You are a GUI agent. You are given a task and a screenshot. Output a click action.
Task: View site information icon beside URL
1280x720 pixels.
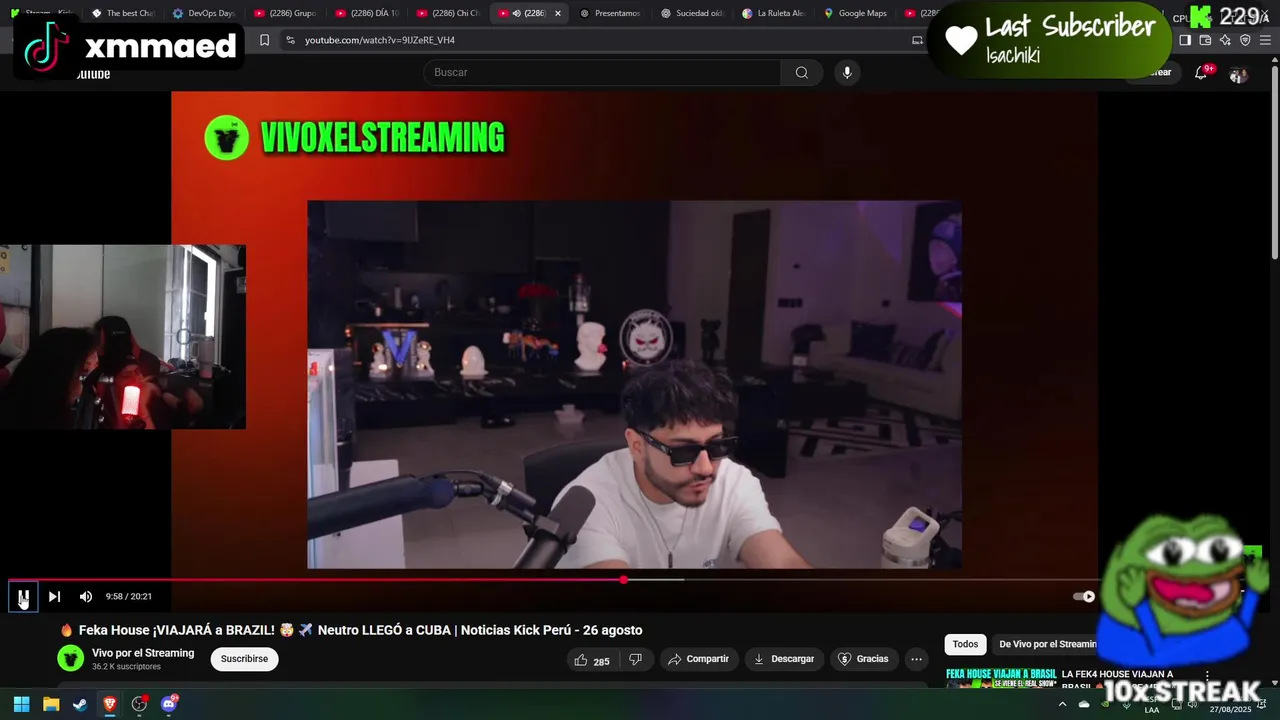pyautogui.click(x=290, y=40)
